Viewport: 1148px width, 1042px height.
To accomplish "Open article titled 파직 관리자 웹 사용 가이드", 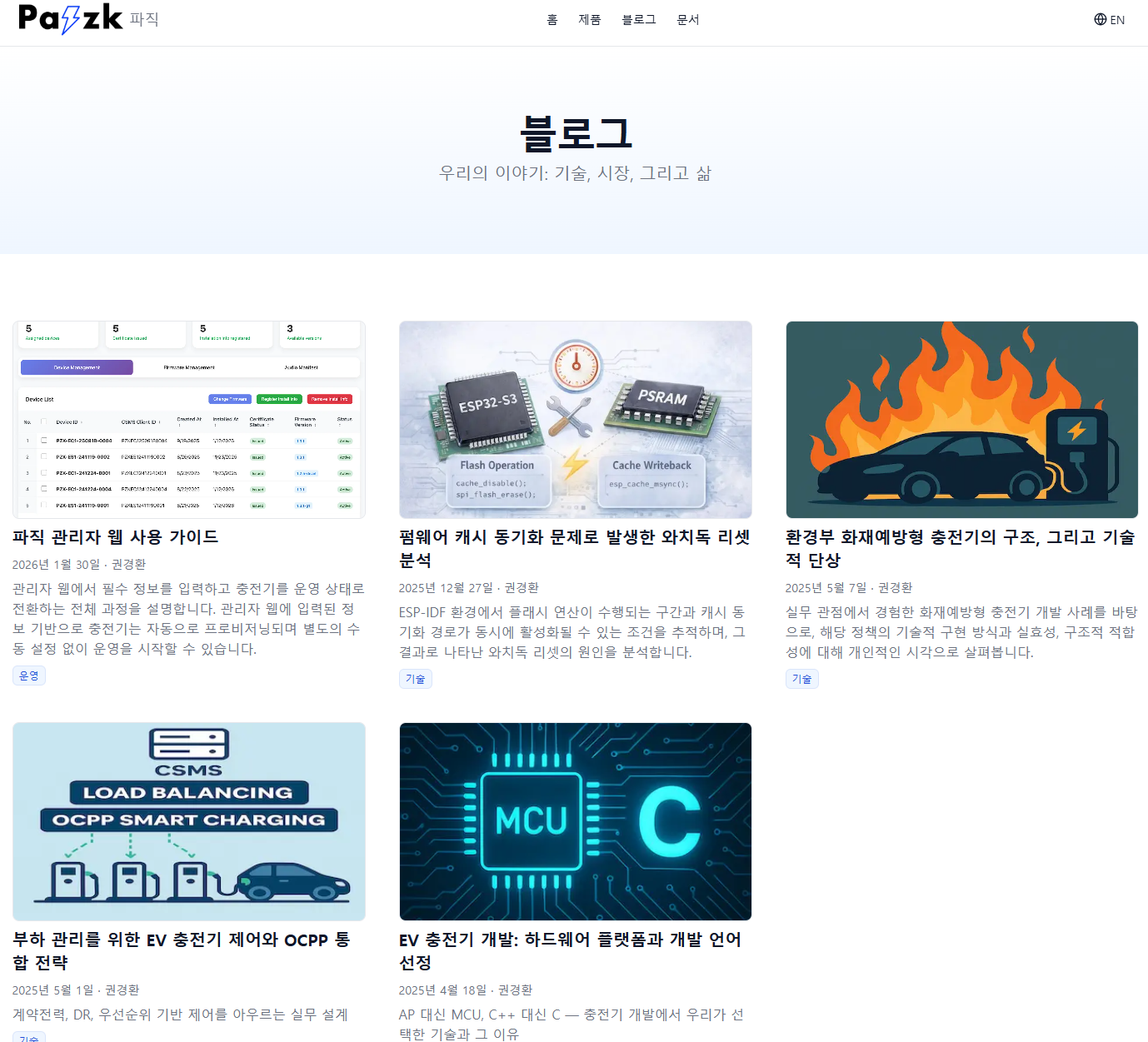I will 116,537.
